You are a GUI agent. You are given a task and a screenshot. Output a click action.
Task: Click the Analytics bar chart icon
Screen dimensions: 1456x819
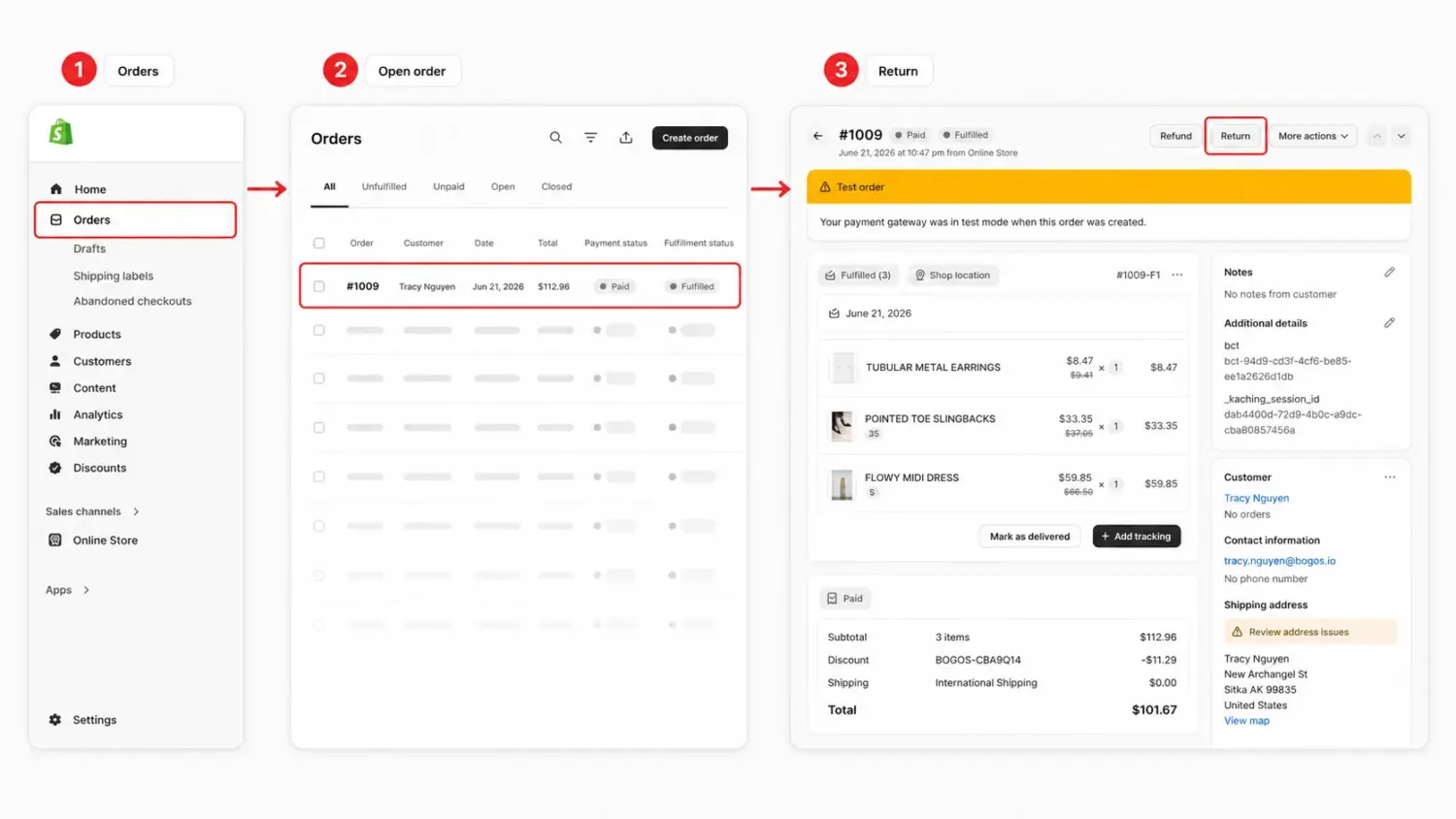click(55, 414)
